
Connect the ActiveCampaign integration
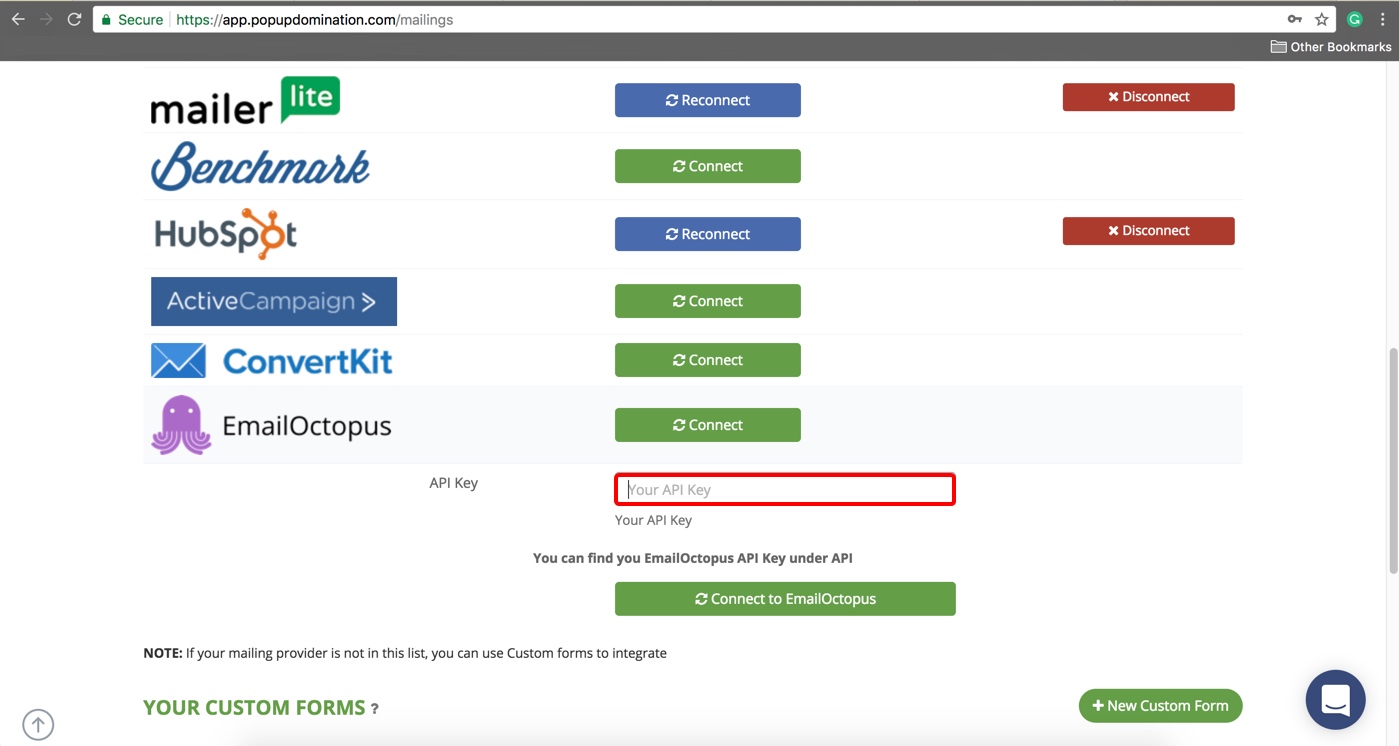tap(708, 301)
